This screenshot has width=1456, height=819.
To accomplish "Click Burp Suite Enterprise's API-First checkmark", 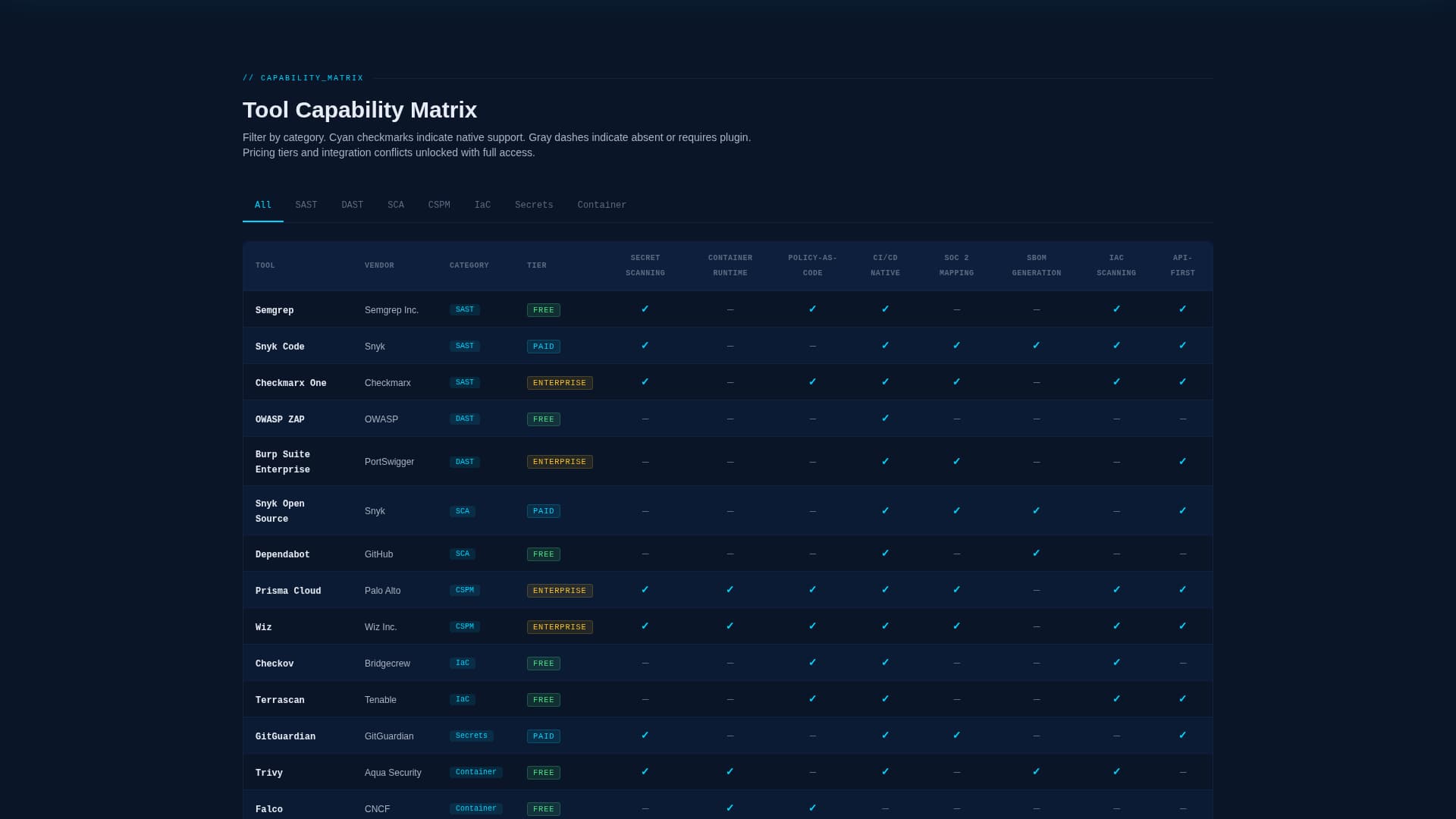I will 1183,462.
